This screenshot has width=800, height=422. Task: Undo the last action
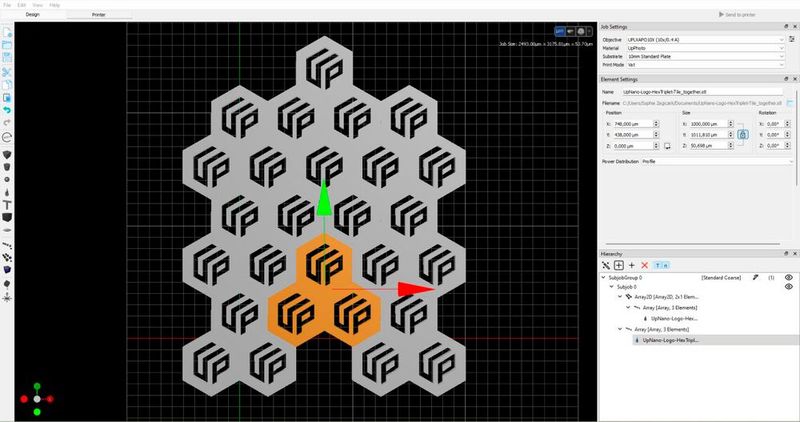click(7, 110)
